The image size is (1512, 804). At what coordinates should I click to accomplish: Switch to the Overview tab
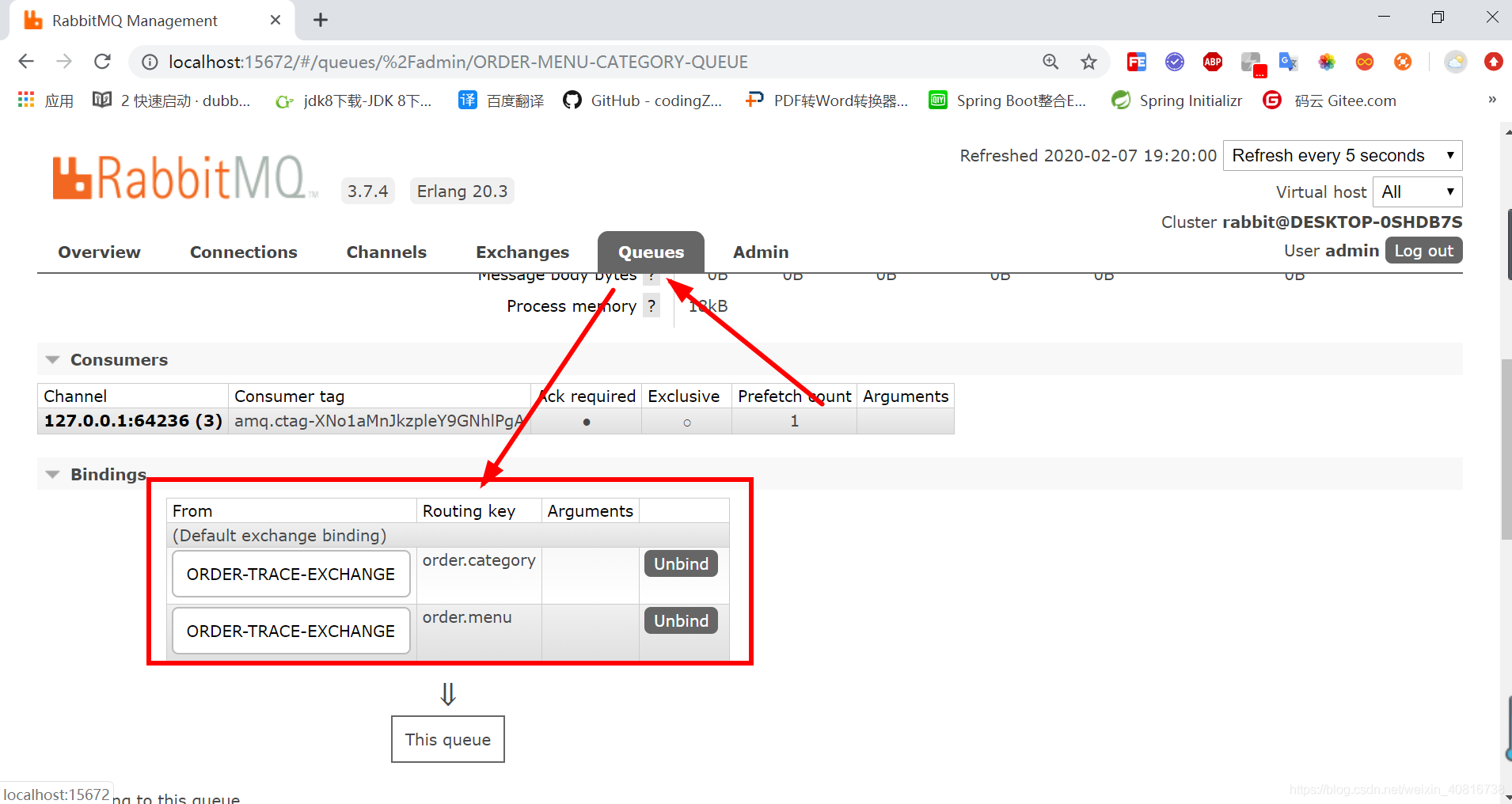click(x=99, y=252)
